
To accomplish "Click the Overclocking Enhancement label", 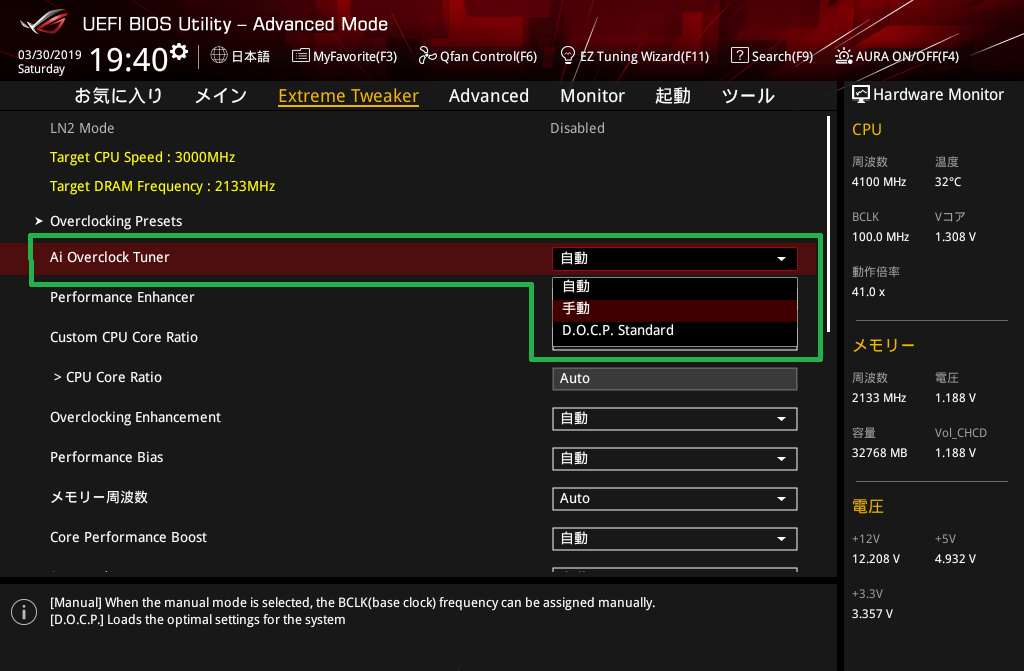I will [135, 417].
